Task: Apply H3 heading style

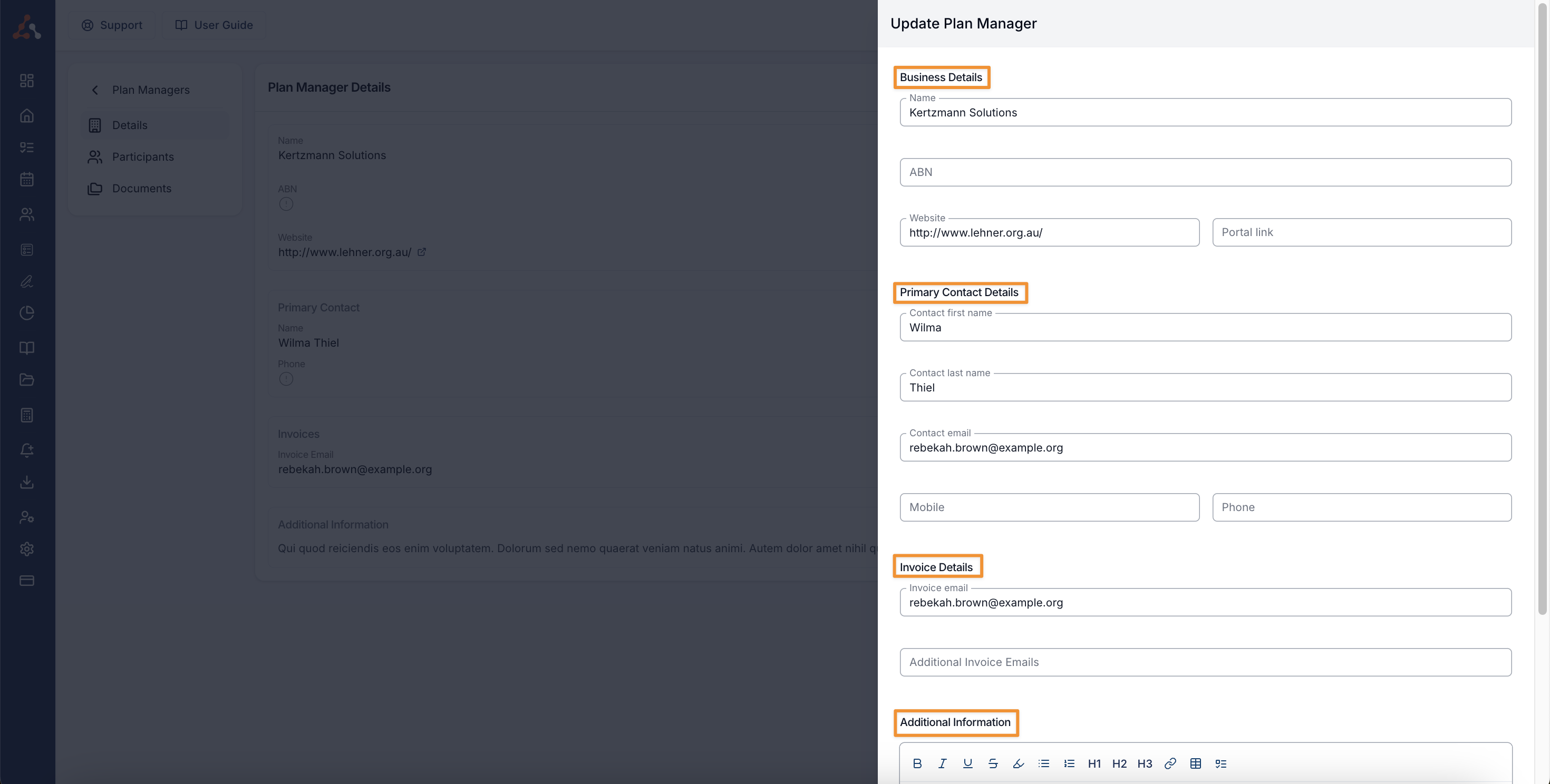Action: click(x=1145, y=763)
